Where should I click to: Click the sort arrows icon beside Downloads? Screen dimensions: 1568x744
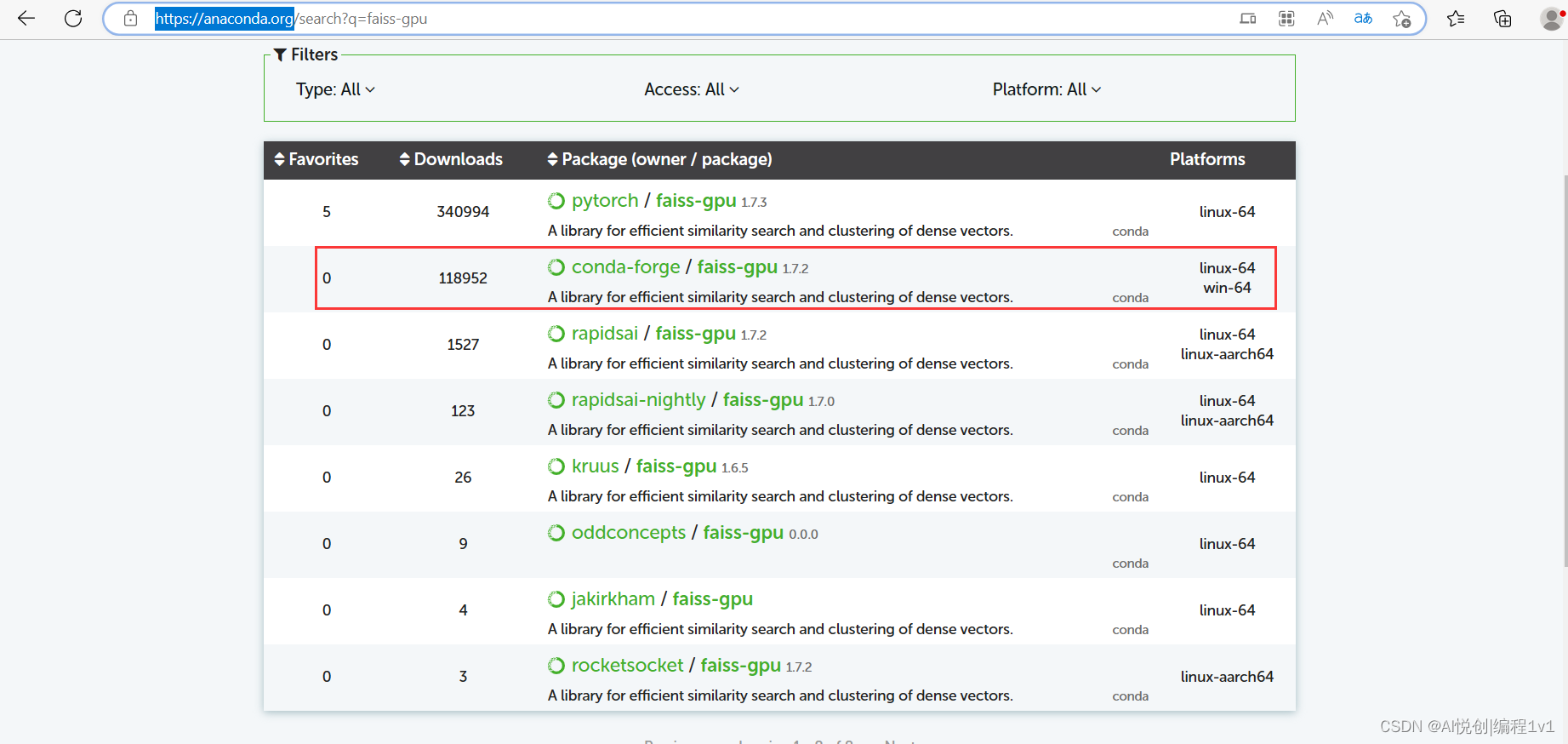pos(405,159)
